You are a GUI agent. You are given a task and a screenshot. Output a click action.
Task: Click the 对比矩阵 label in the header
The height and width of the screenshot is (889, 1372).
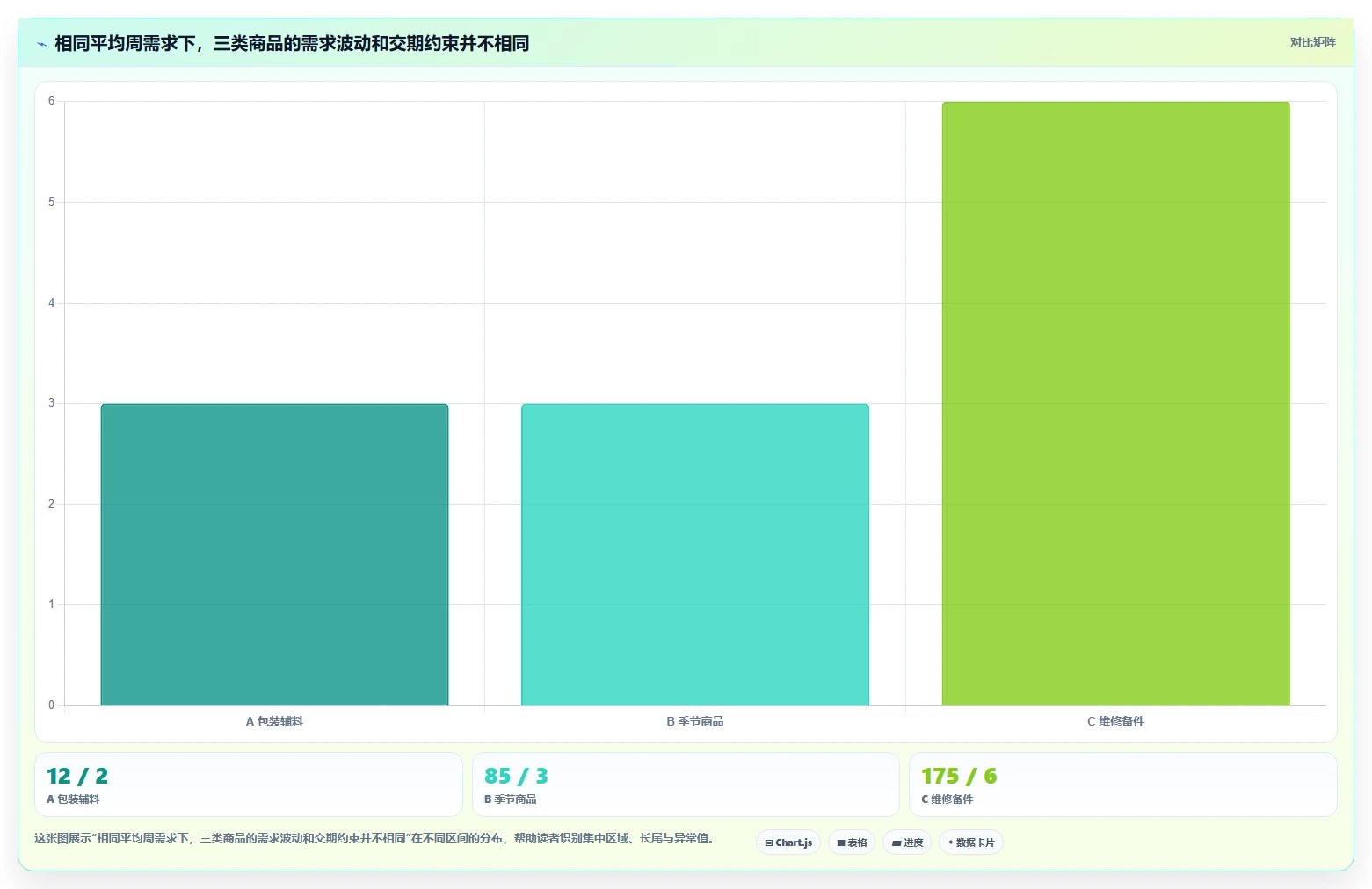click(x=1312, y=42)
